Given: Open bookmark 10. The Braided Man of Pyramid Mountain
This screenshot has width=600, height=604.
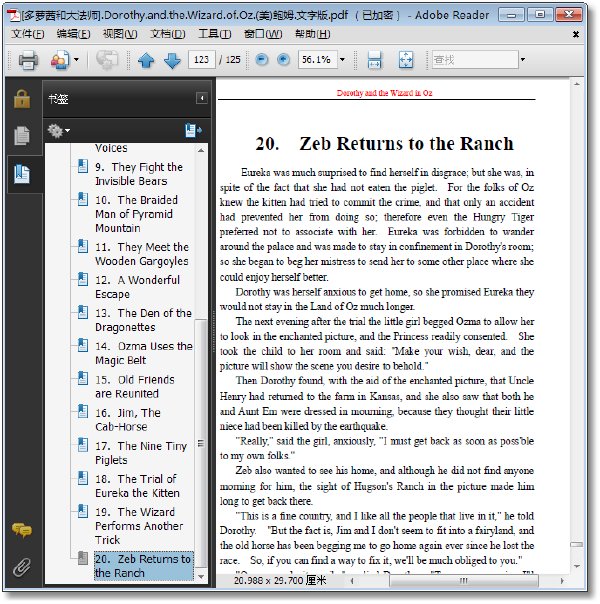Looking at the screenshot, I should [137, 214].
